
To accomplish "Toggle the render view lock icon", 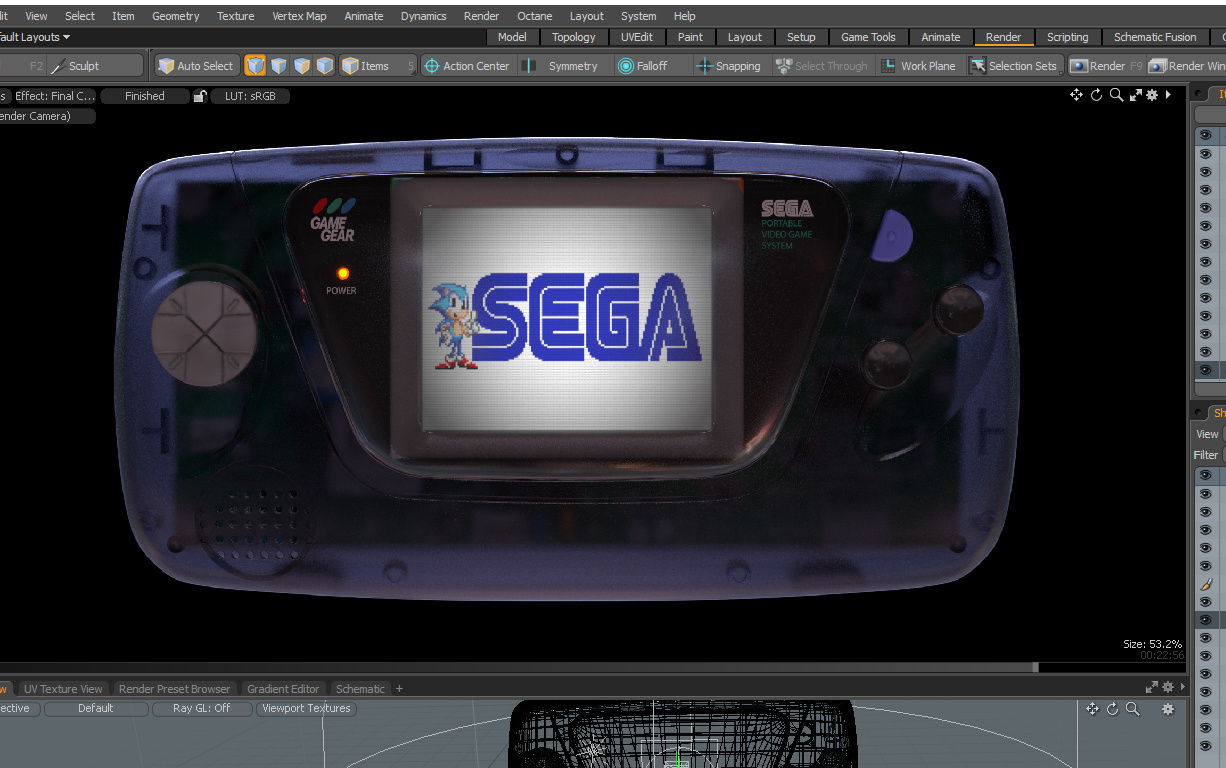I will tap(200, 96).
